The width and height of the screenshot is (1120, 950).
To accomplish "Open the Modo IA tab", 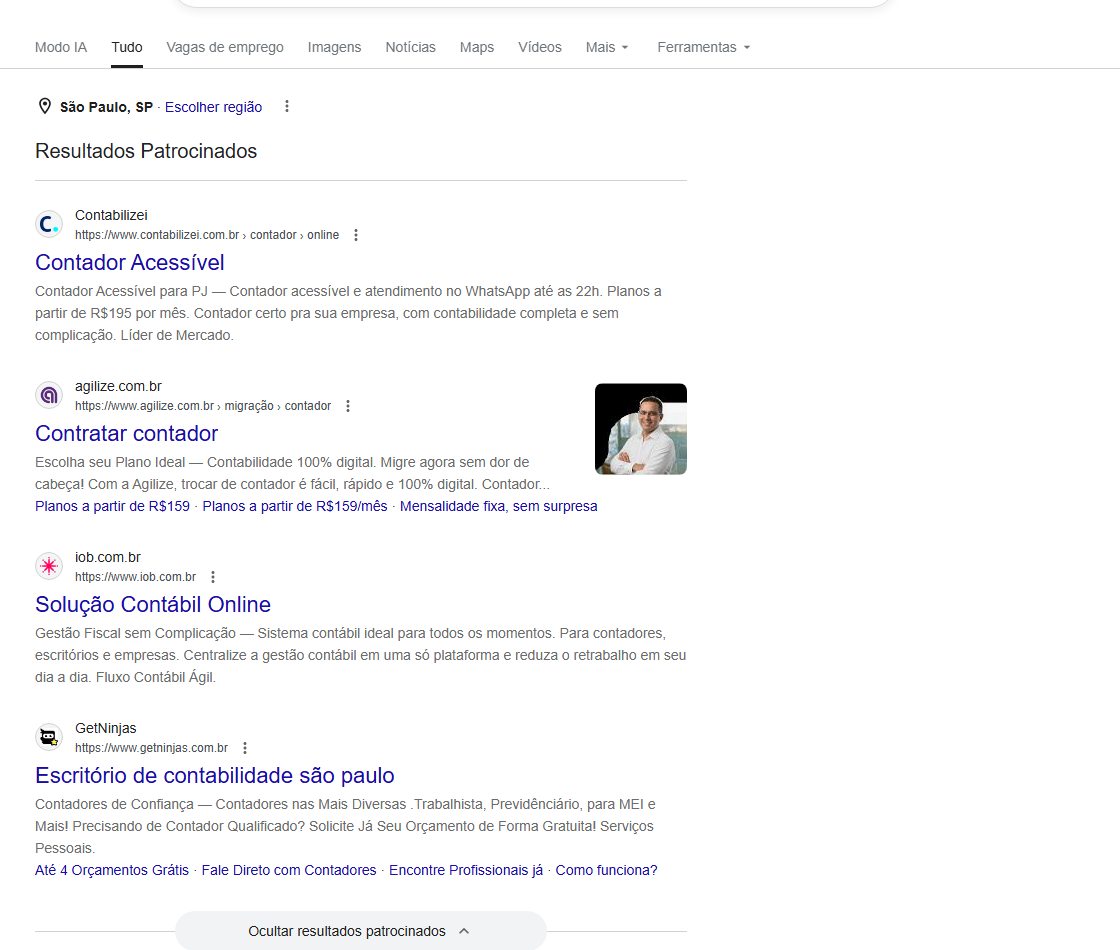I will coord(61,47).
